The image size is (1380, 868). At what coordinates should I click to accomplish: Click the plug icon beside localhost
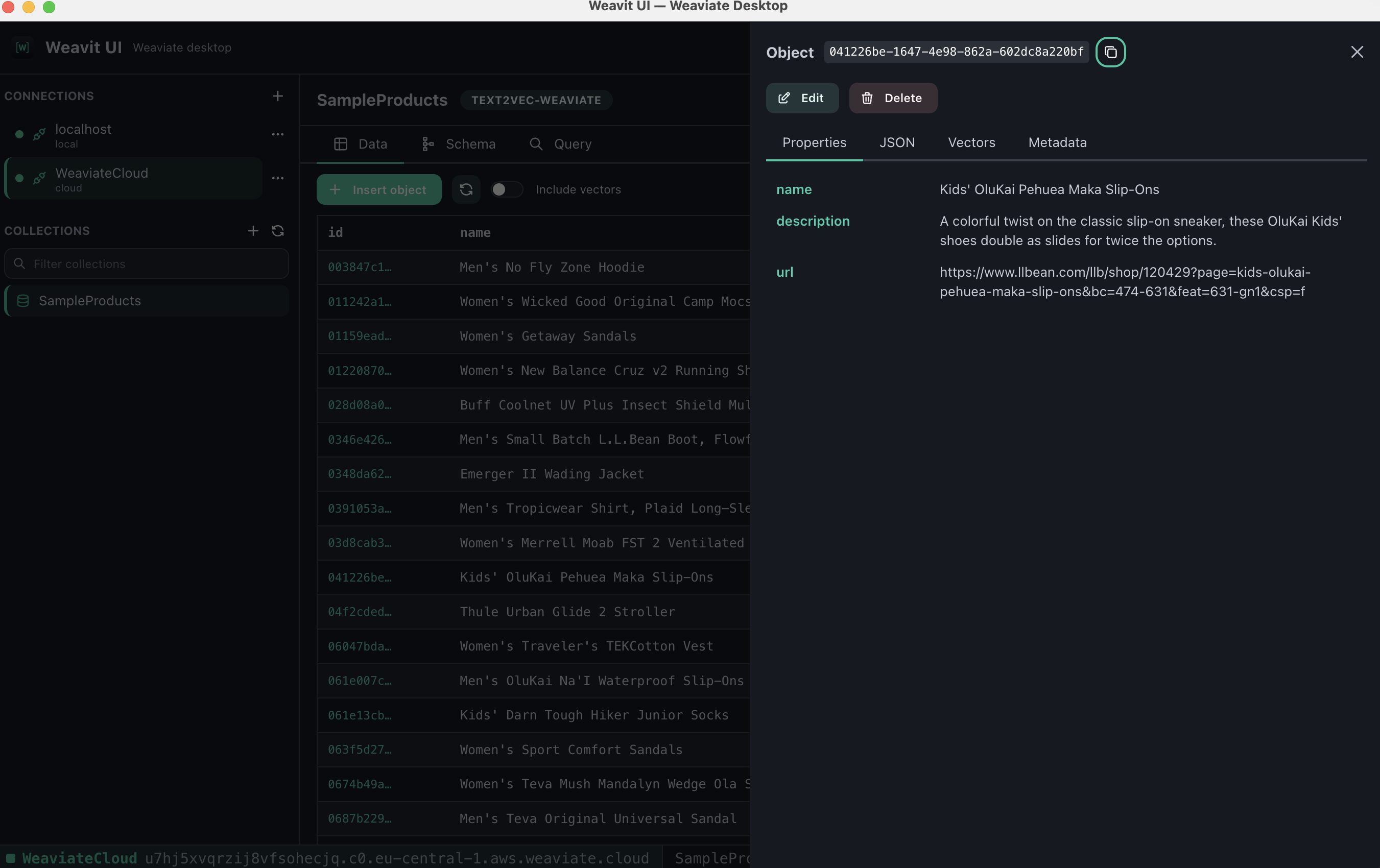39,135
